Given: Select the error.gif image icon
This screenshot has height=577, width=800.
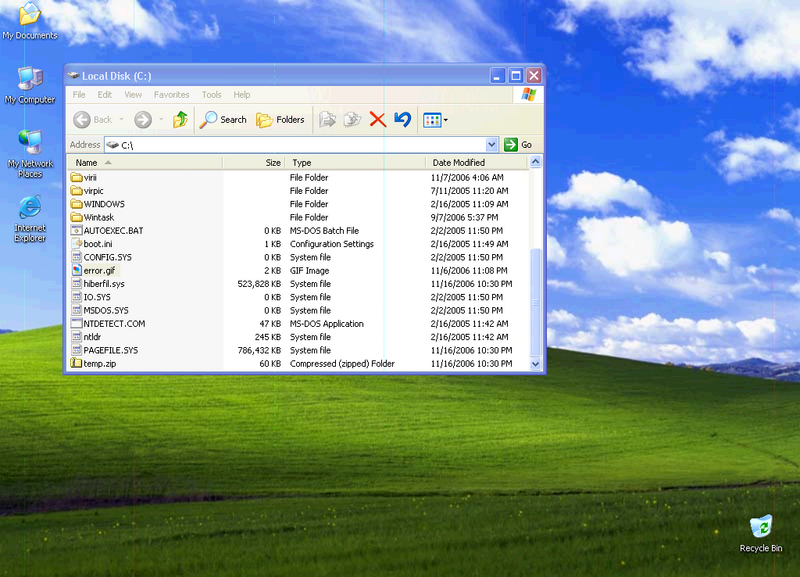Looking at the screenshot, I should click(x=77, y=270).
